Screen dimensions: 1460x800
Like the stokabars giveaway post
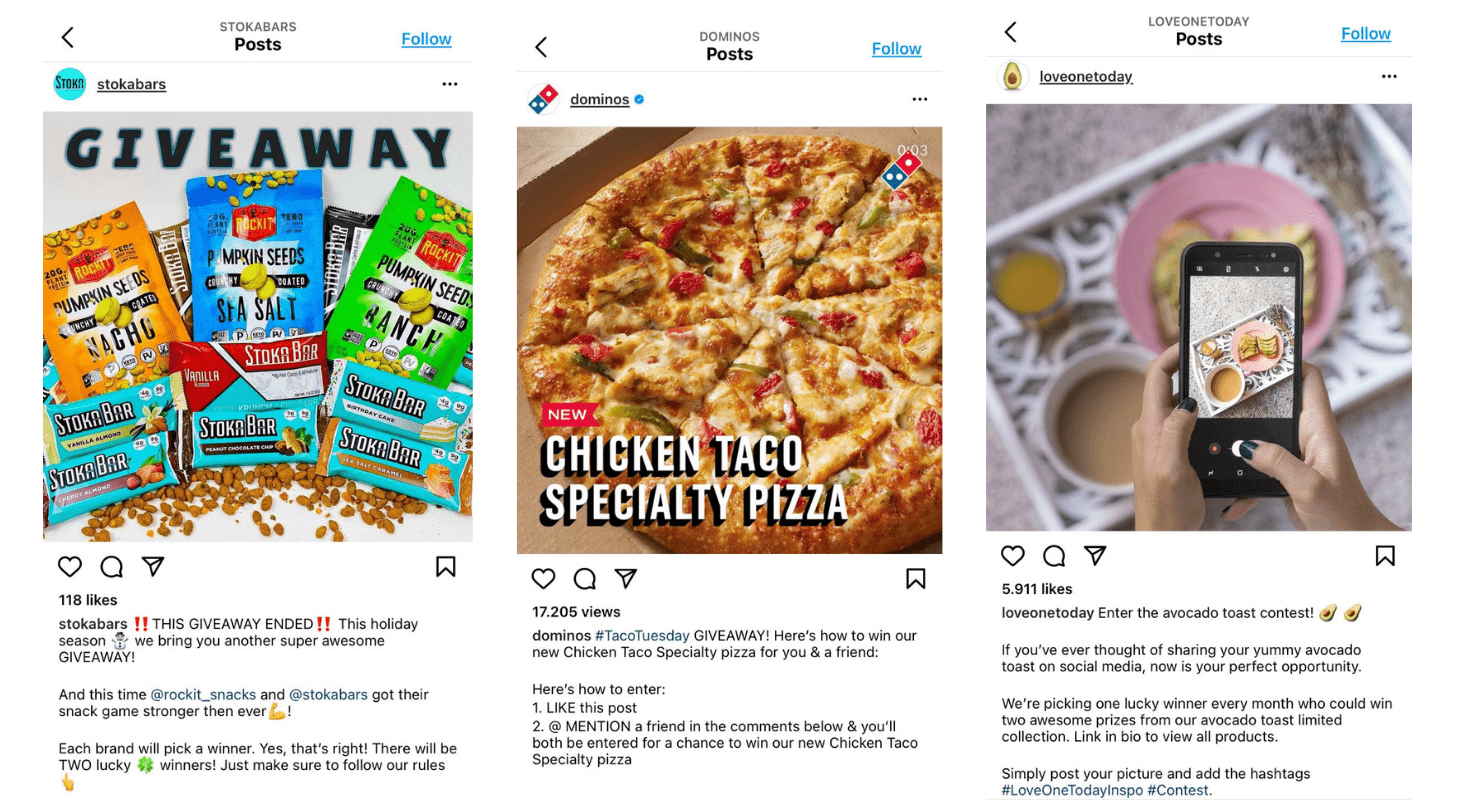tap(70, 567)
